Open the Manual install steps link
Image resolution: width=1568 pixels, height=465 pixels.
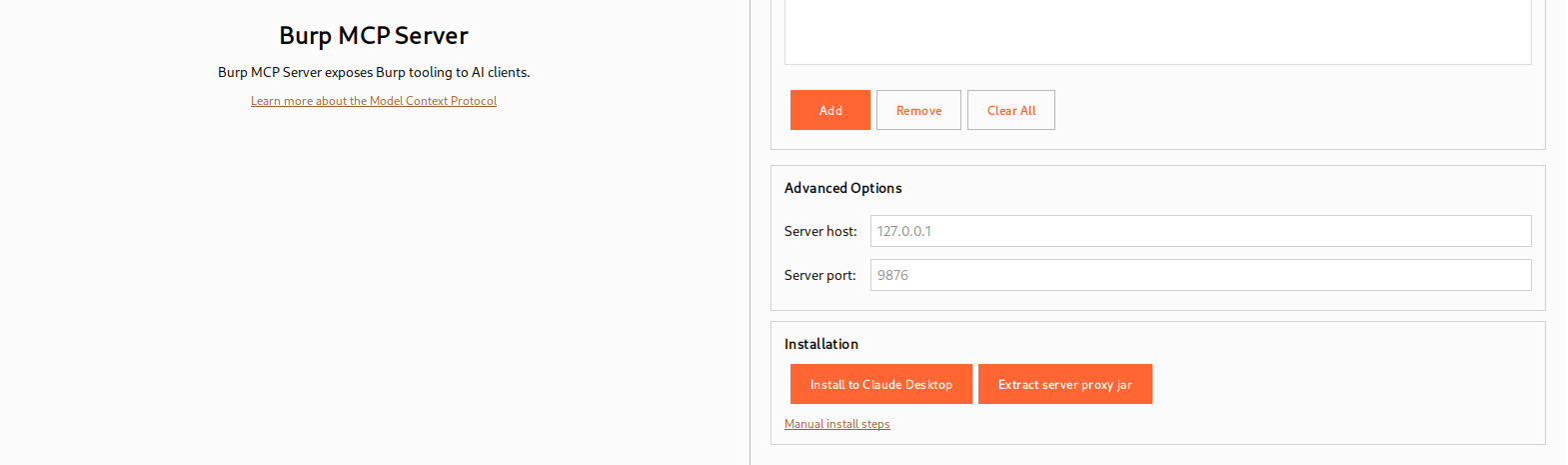click(x=836, y=424)
